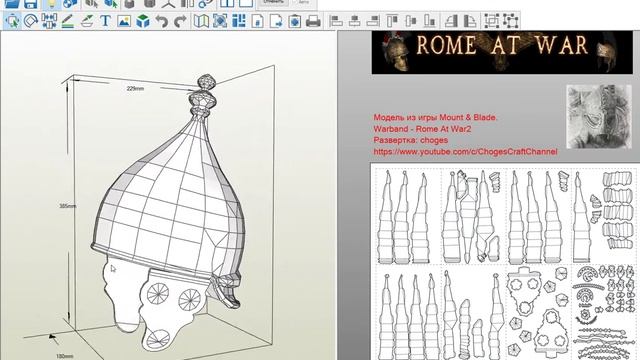Select the Select and Move tool
The image size is (640, 360).
13,21
